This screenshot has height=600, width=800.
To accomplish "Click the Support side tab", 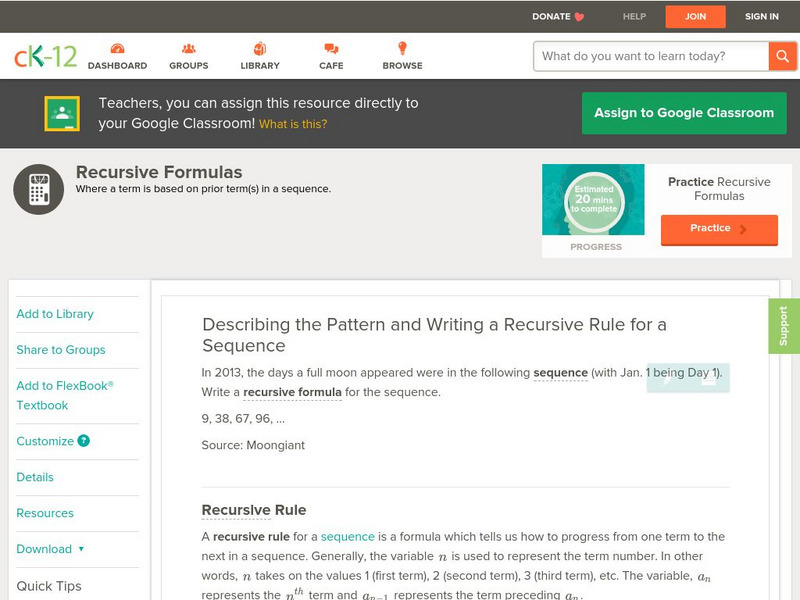I will [784, 326].
